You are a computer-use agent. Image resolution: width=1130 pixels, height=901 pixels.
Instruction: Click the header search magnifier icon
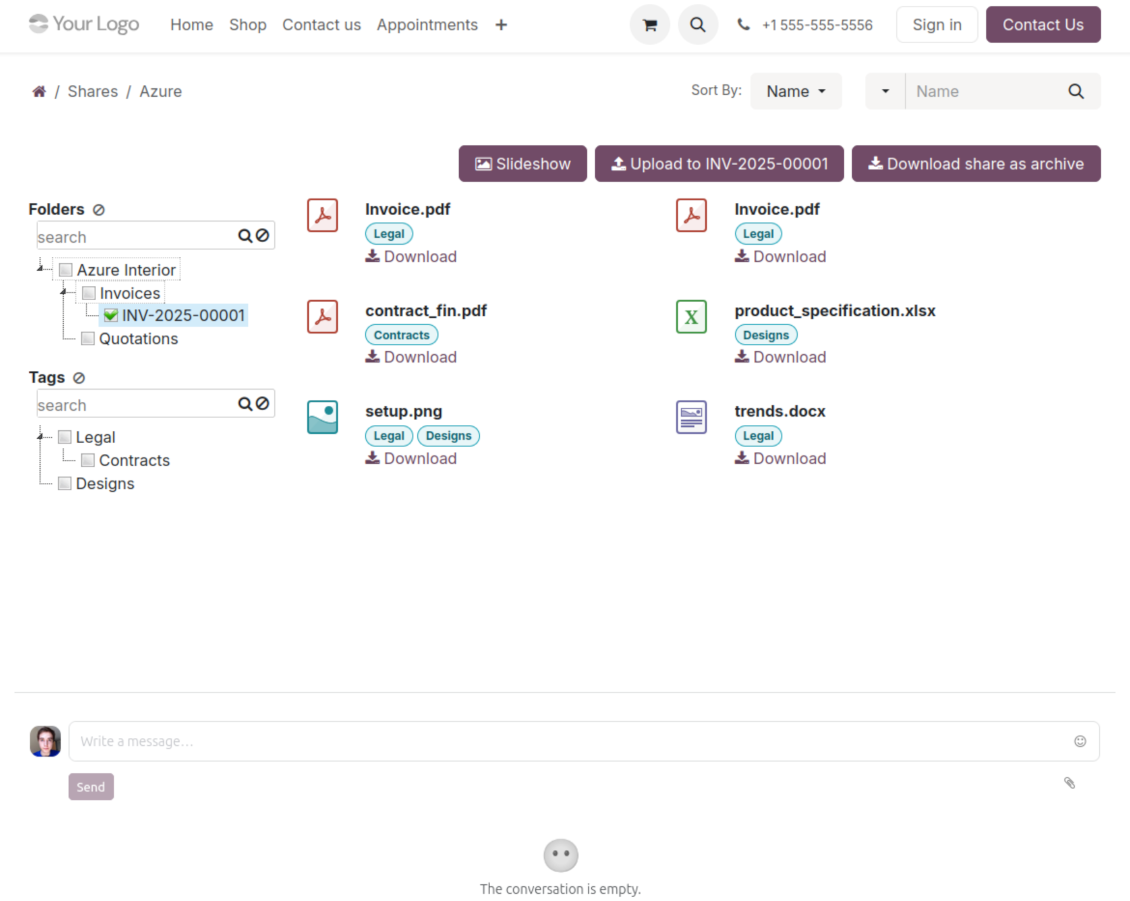[x=698, y=25]
